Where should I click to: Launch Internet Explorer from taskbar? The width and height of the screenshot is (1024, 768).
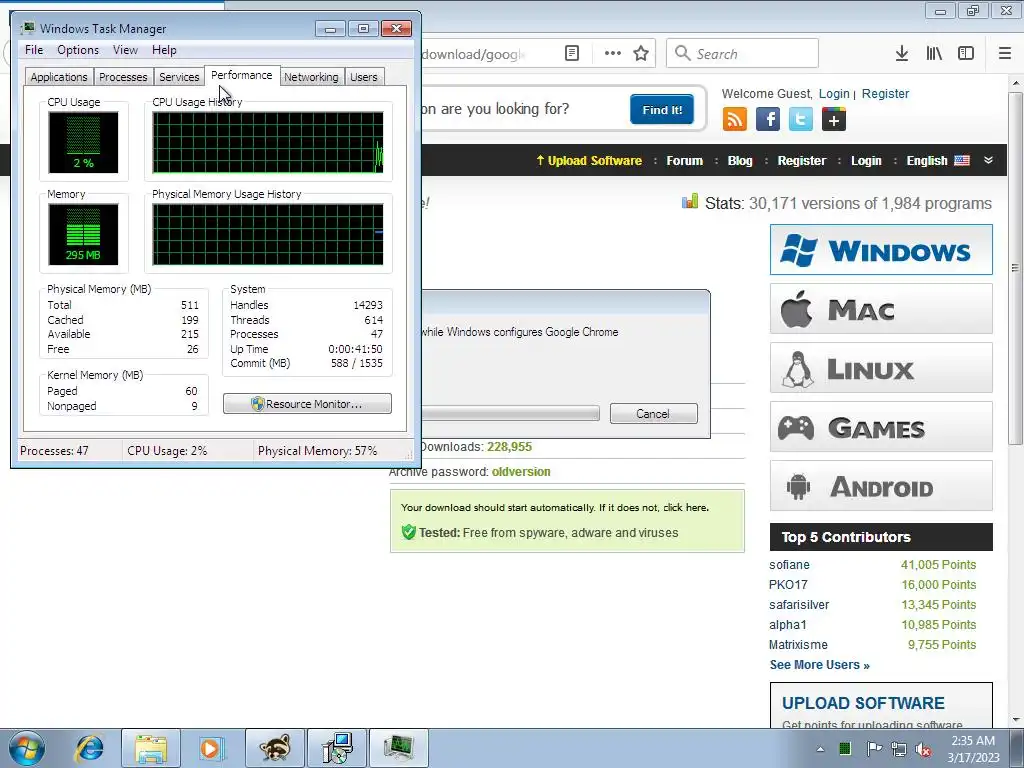pyautogui.click(x=89, y=748)
